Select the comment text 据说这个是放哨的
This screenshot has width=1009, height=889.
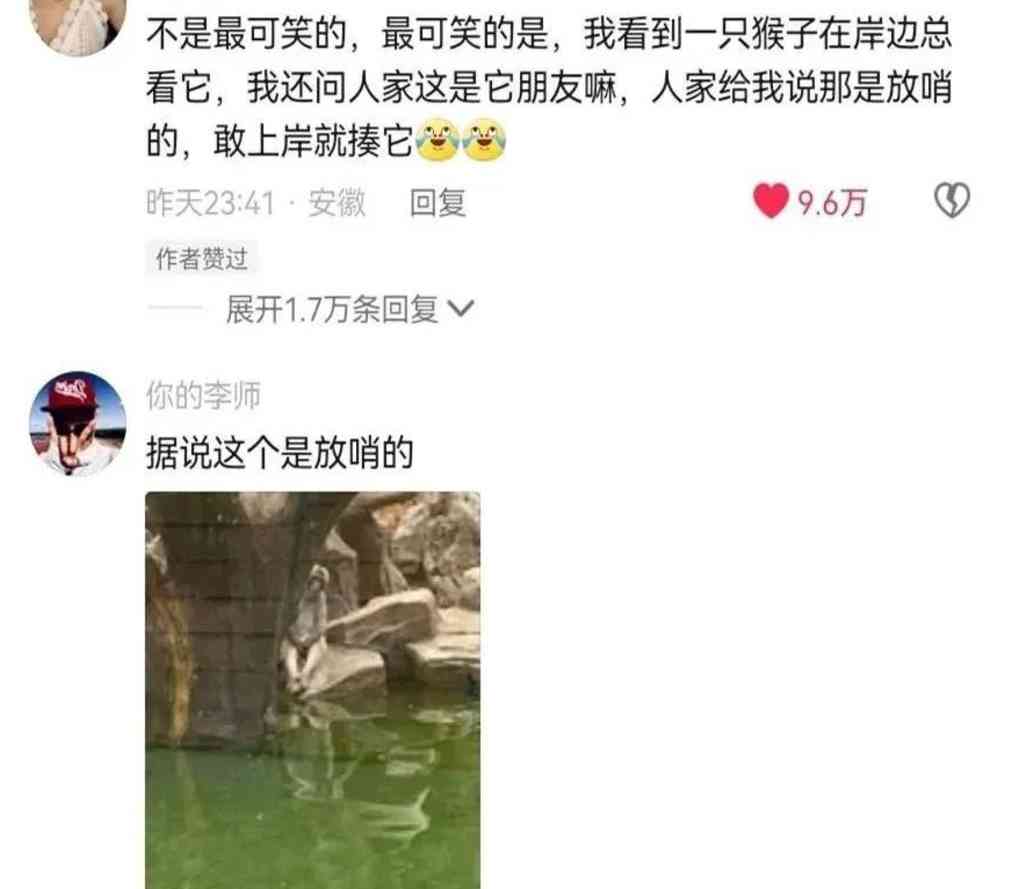279,453
